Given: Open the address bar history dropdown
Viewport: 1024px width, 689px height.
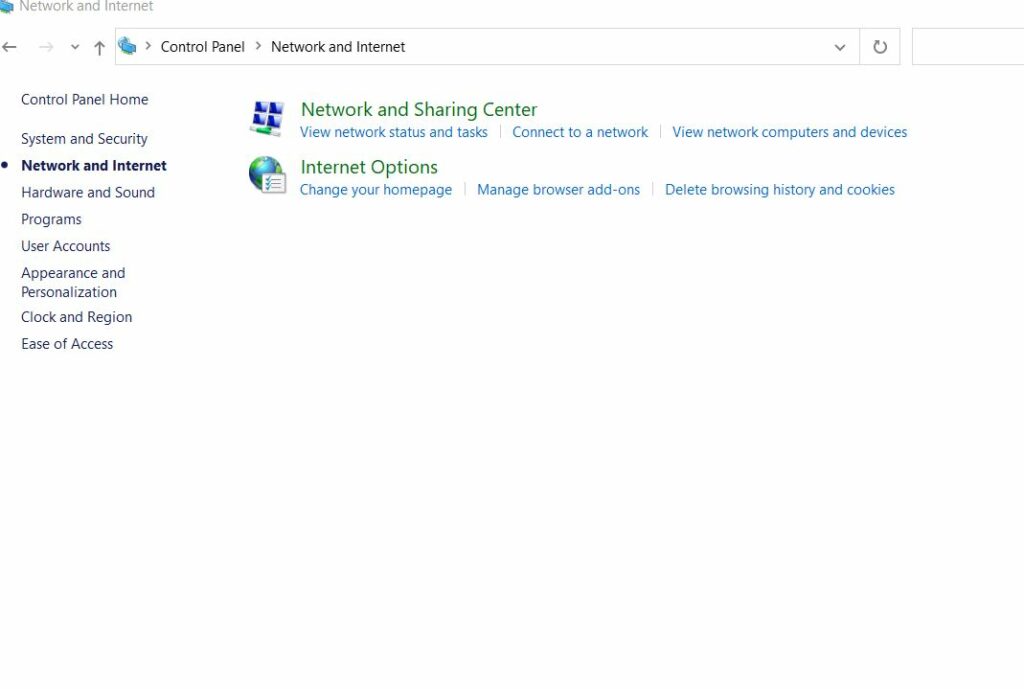Looking at the screenshot, I should [839, 46].
